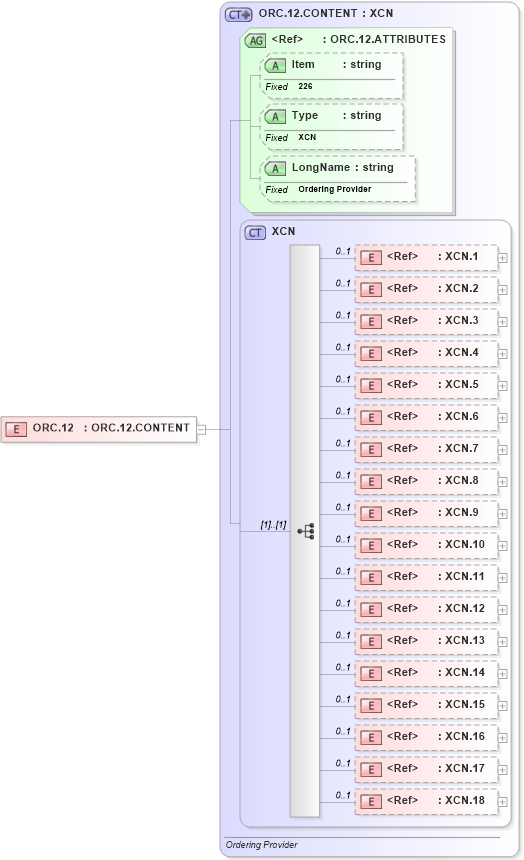Viewport: 524px width, 860px height.
Task: Click the E icon of XCN.9
Action: [x=371, y=514]
